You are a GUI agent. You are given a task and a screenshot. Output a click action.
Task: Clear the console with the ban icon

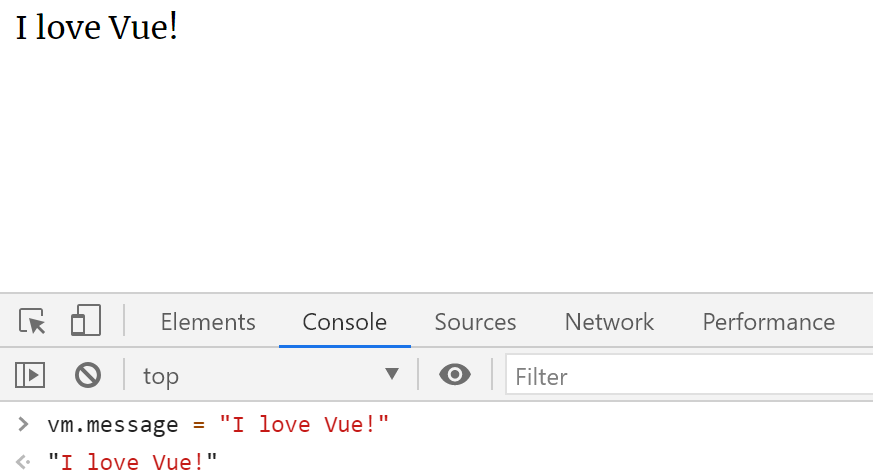point(88,375)
